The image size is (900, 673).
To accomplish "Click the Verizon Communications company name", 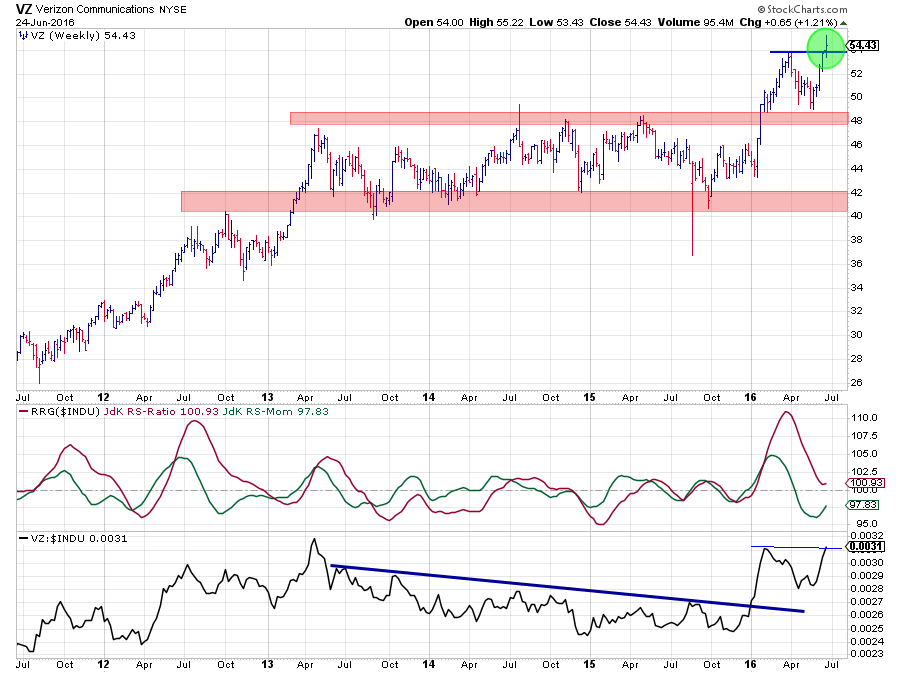I will 95,9.
